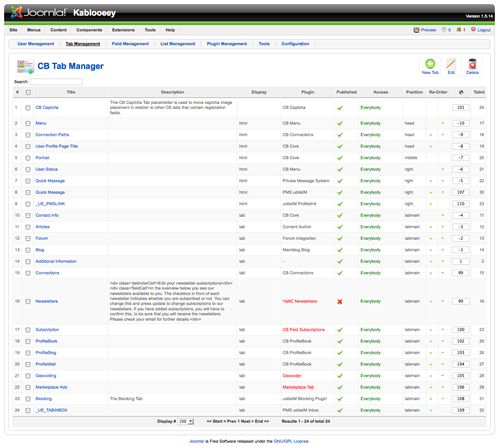Click the Logout icon
This screenshot has height=448, width=499.
tap(473, 30)
